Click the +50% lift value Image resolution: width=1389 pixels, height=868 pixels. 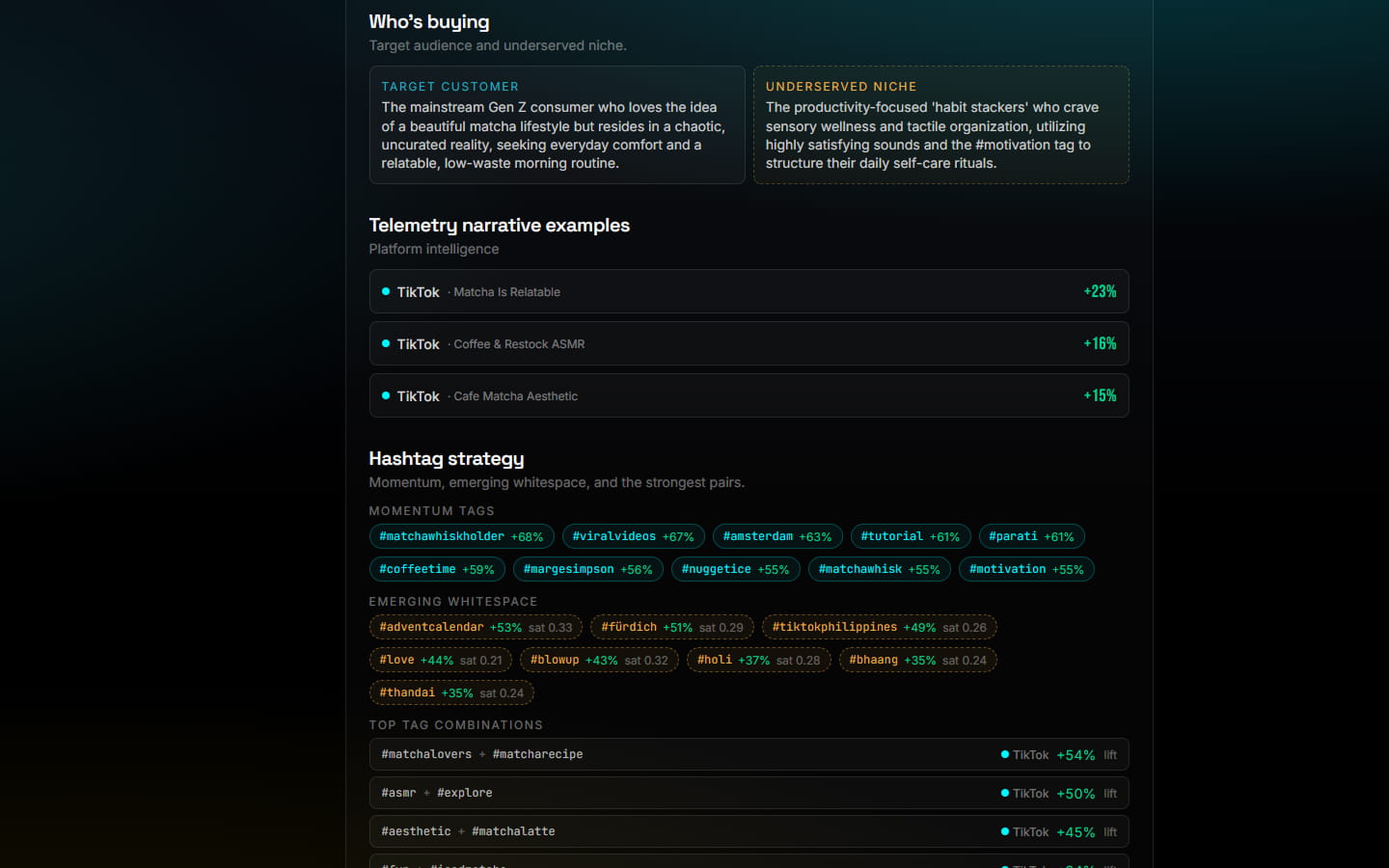[1076, 794]
